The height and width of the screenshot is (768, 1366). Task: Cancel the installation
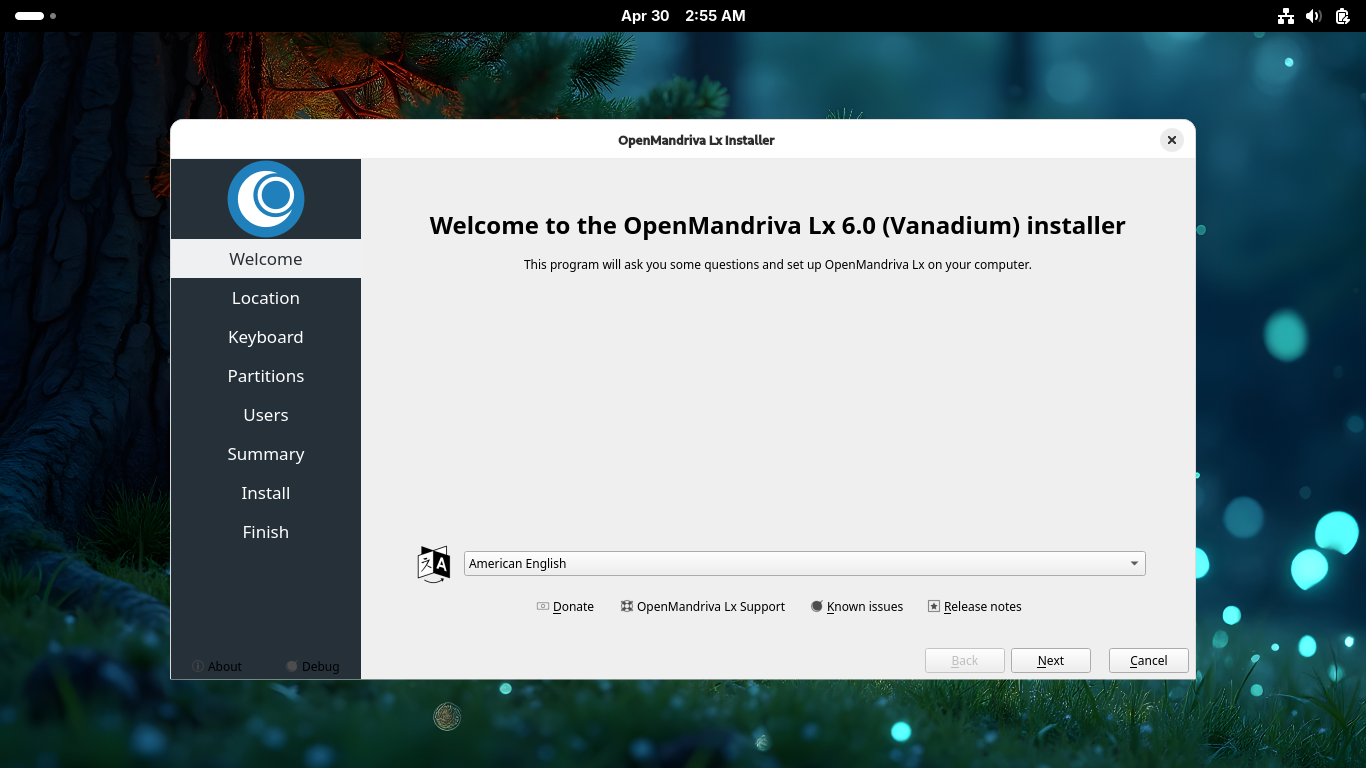coord(1149,660)
